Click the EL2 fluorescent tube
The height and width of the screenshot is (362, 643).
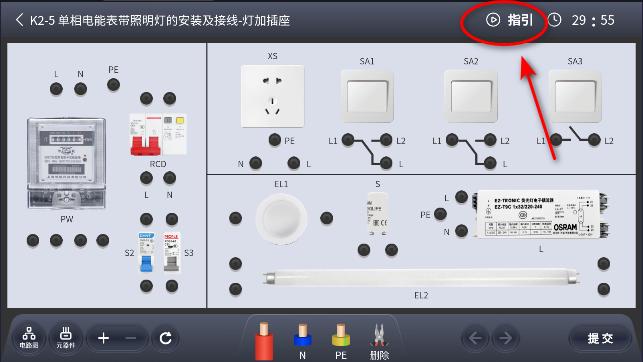pyautogui.click(x=421, y=278)
